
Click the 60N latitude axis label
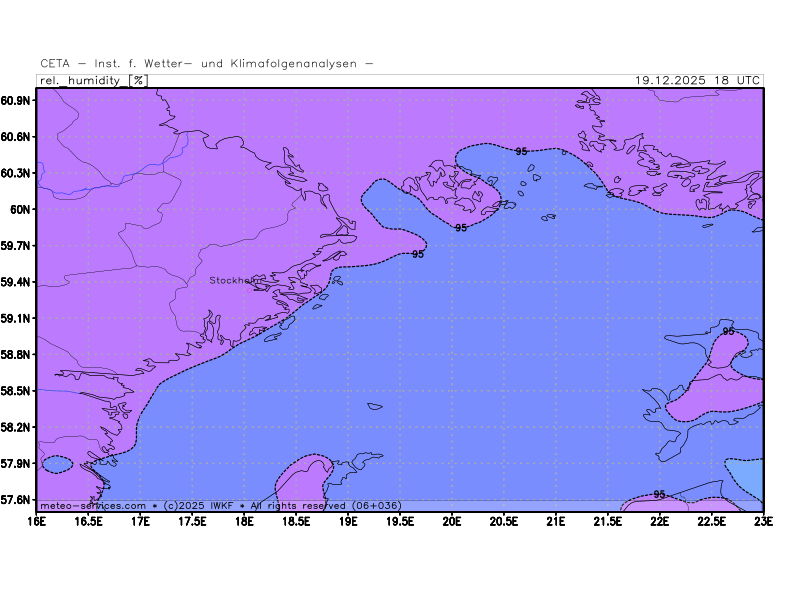coord(22,210)
